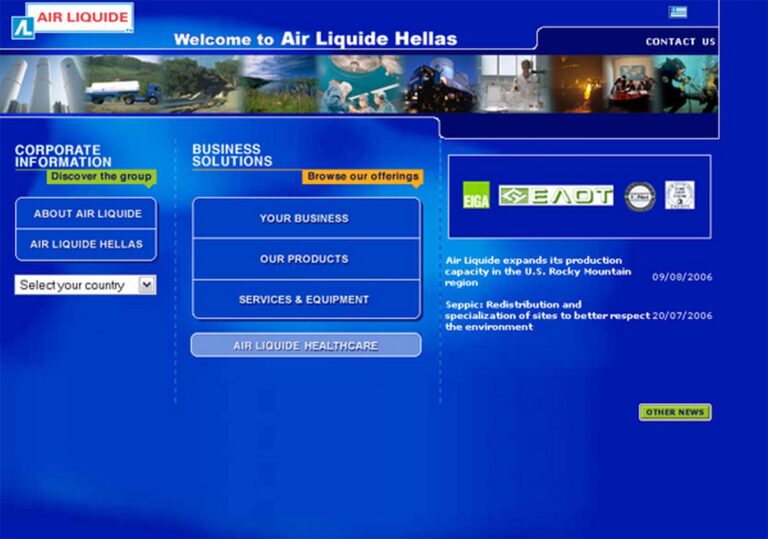Open the ELOT certification logo
This screenshot has height=539, width=768.
pos(556,196)
